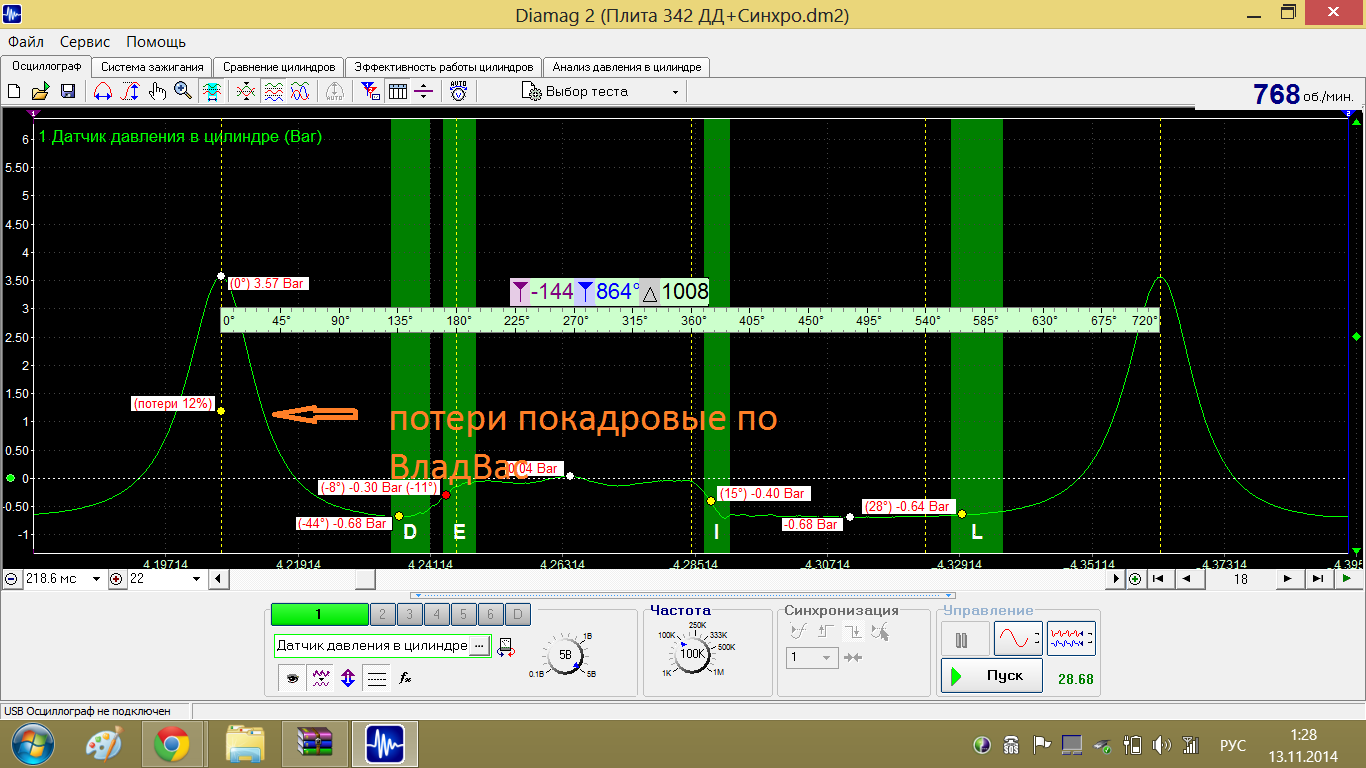Select horizontal measurement tool (red arch icon)
This screenshot has width=1366, height=768.
point(103,92)
